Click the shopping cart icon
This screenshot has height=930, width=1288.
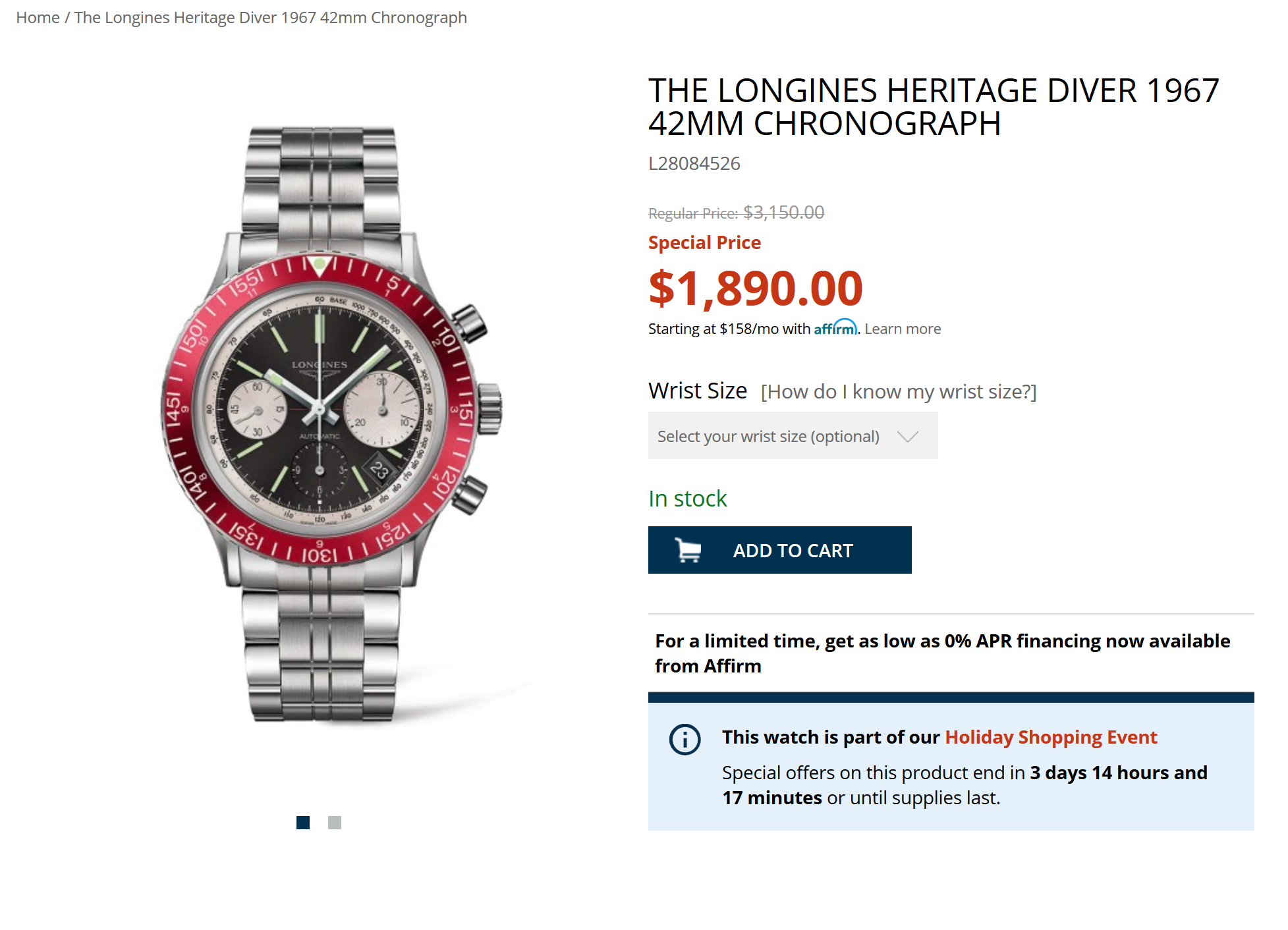(x=688, y=550)
